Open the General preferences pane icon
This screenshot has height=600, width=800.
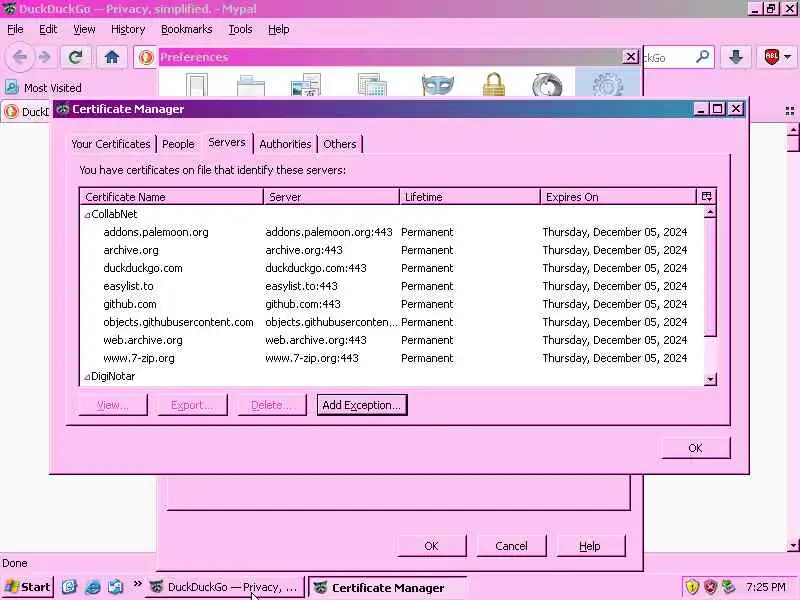(196, 85)
